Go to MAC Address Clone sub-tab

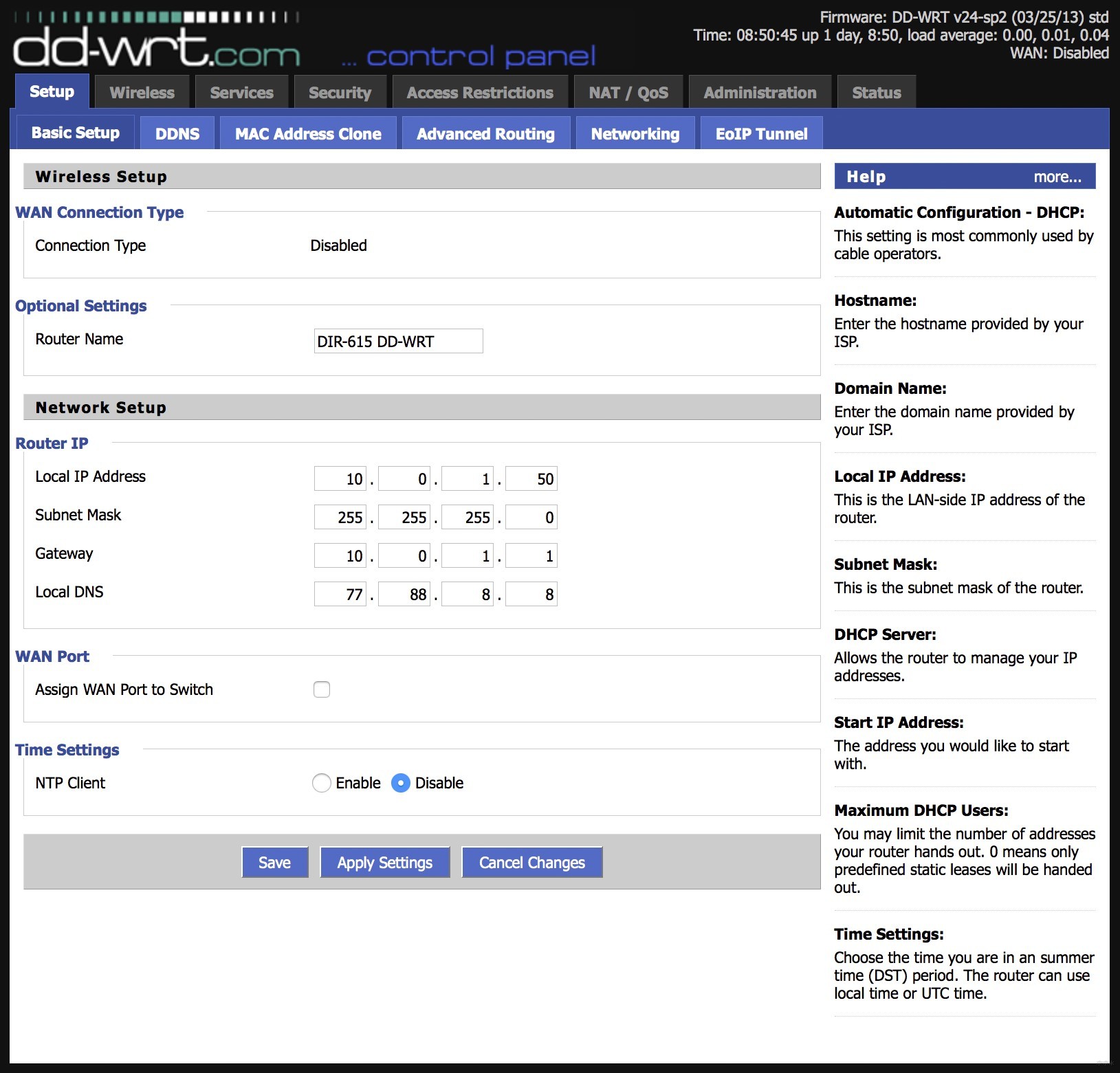[x=308, y=133]
